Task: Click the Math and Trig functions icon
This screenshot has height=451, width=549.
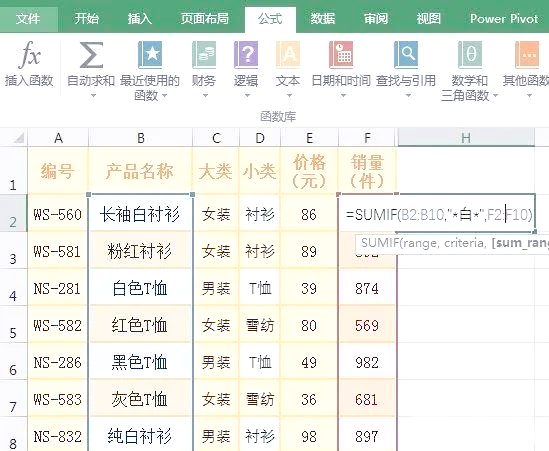Action: [470, 55]
